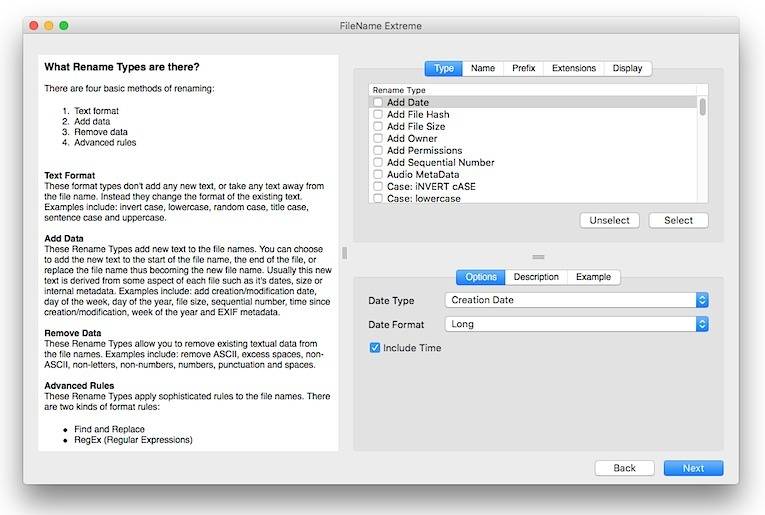Image resolution: width=765 pixels, height=515 pixels.
Task: Select the 'Audio MetaData' row text
Action: 423,174
